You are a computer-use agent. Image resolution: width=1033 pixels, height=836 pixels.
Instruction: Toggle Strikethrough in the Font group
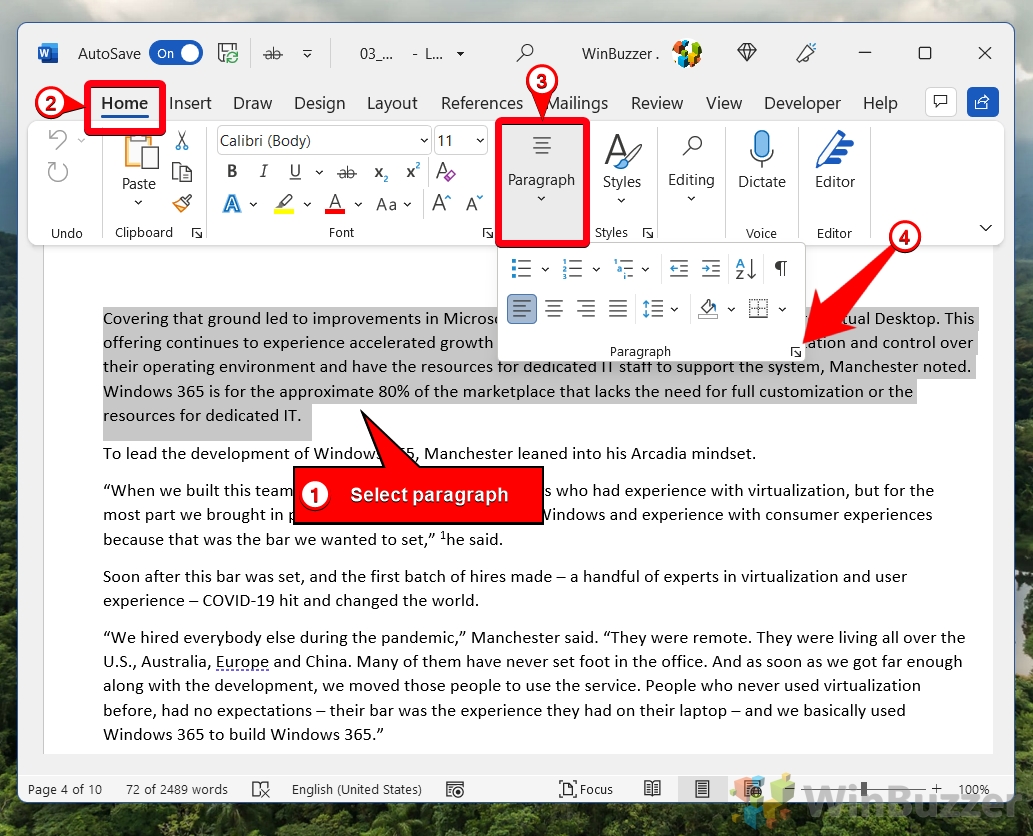[x=347, y=172]
